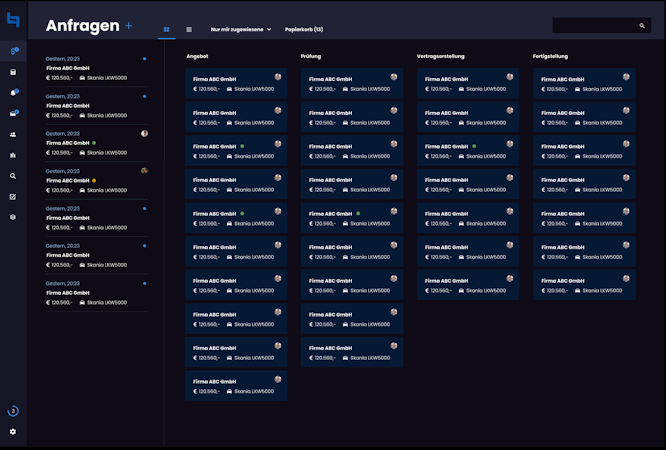666x450 pixels.
Task: Open the mailbox icon with badge
Action: (x=14, y=113)
